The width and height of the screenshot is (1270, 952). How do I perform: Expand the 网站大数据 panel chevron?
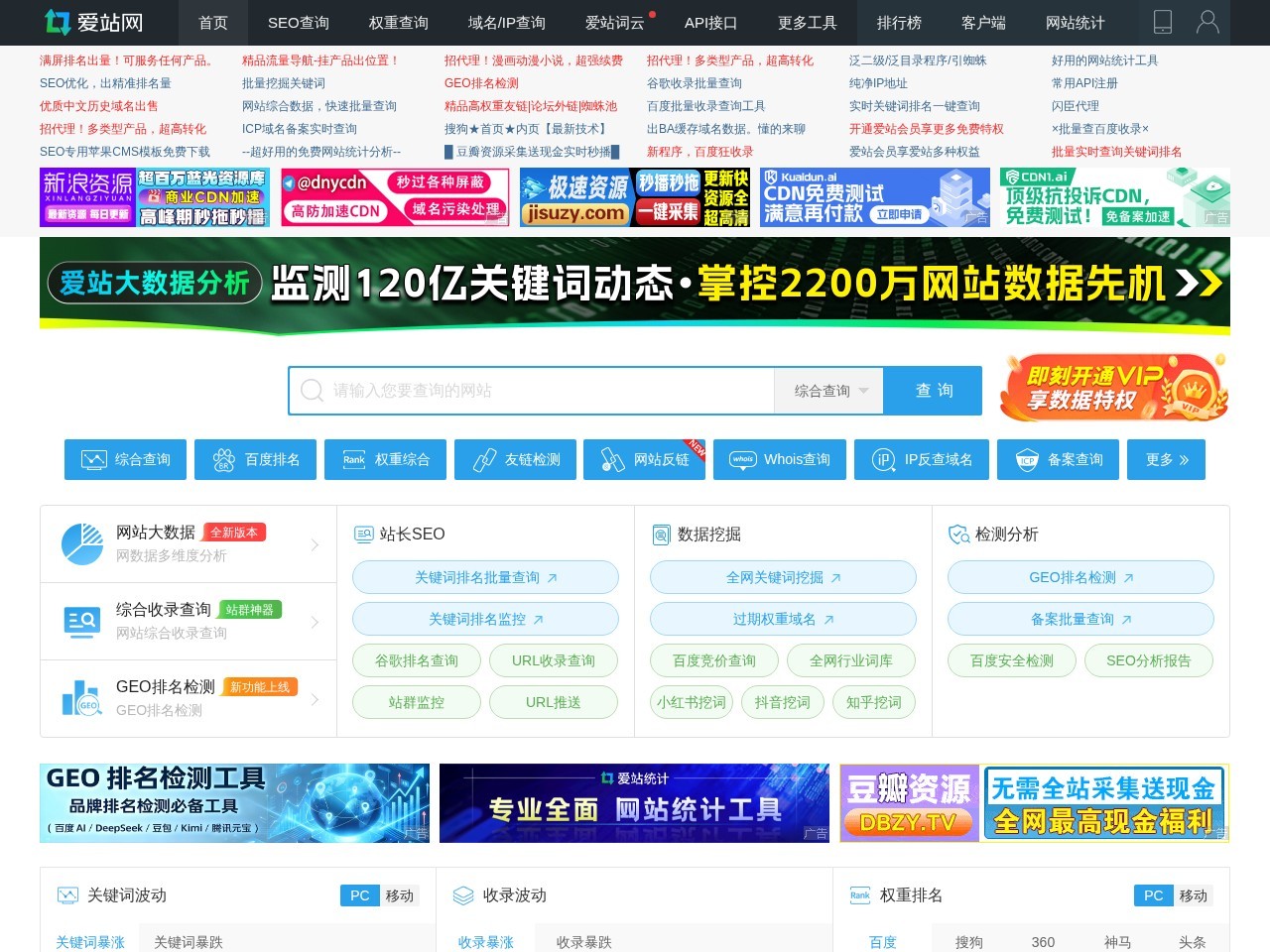click(315, 544)
